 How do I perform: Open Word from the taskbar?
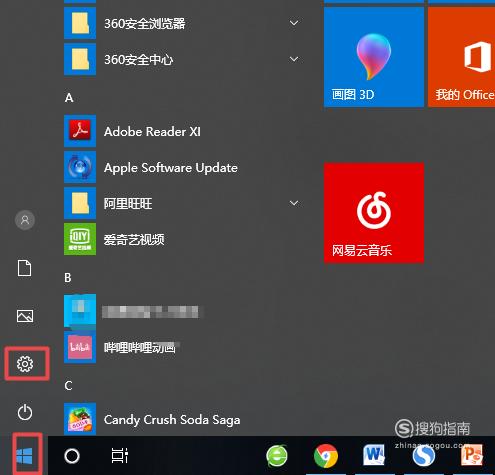click(374, 455)
